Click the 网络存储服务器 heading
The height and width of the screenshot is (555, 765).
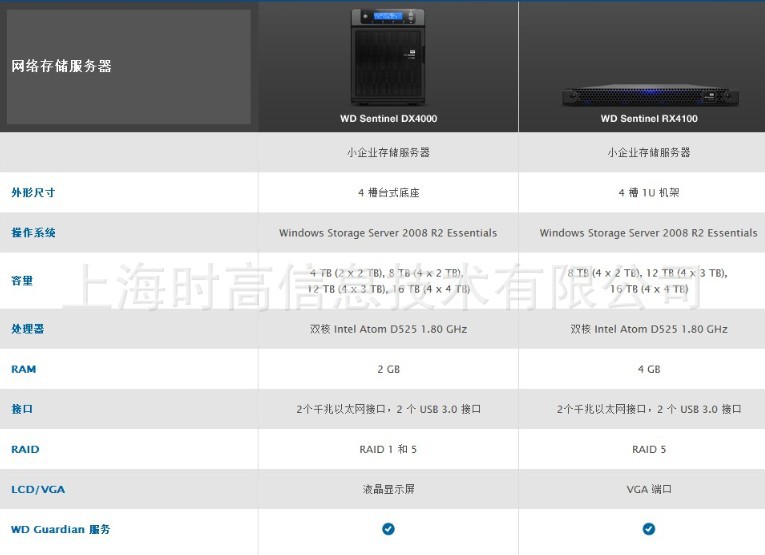pos(61,66)
